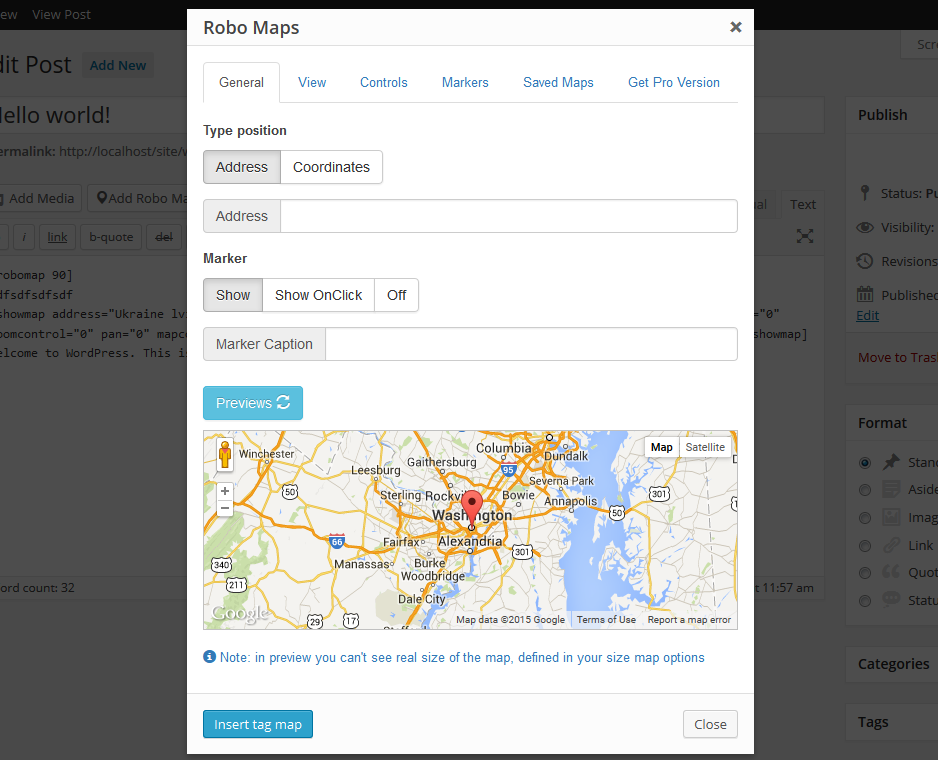
Task: Open the View tab
Action: pos(312,83)
